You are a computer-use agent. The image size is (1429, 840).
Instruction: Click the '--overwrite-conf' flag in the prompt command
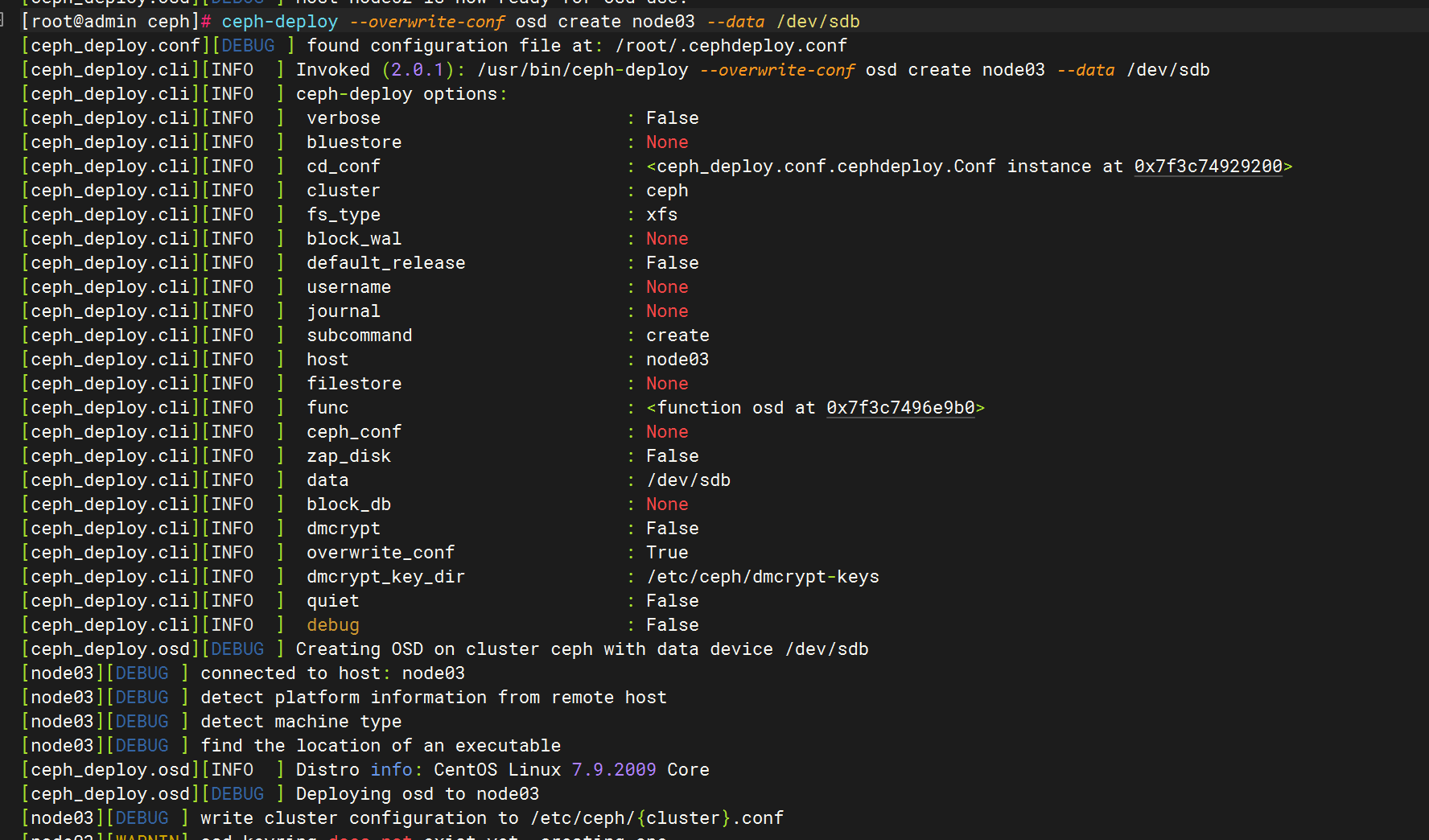[428, 22]
